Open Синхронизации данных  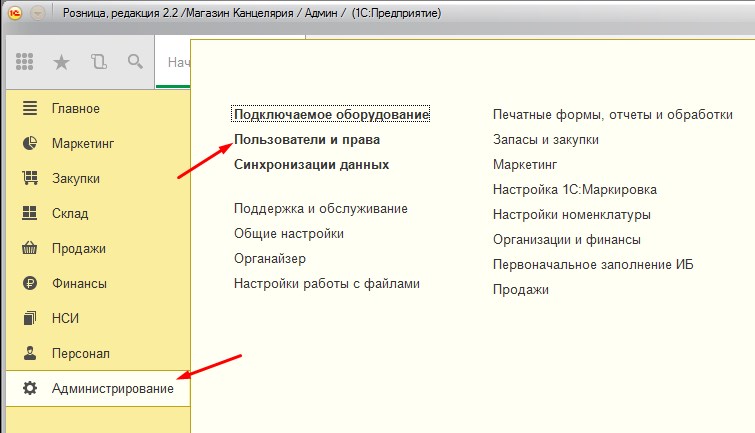tap(311, 165)
